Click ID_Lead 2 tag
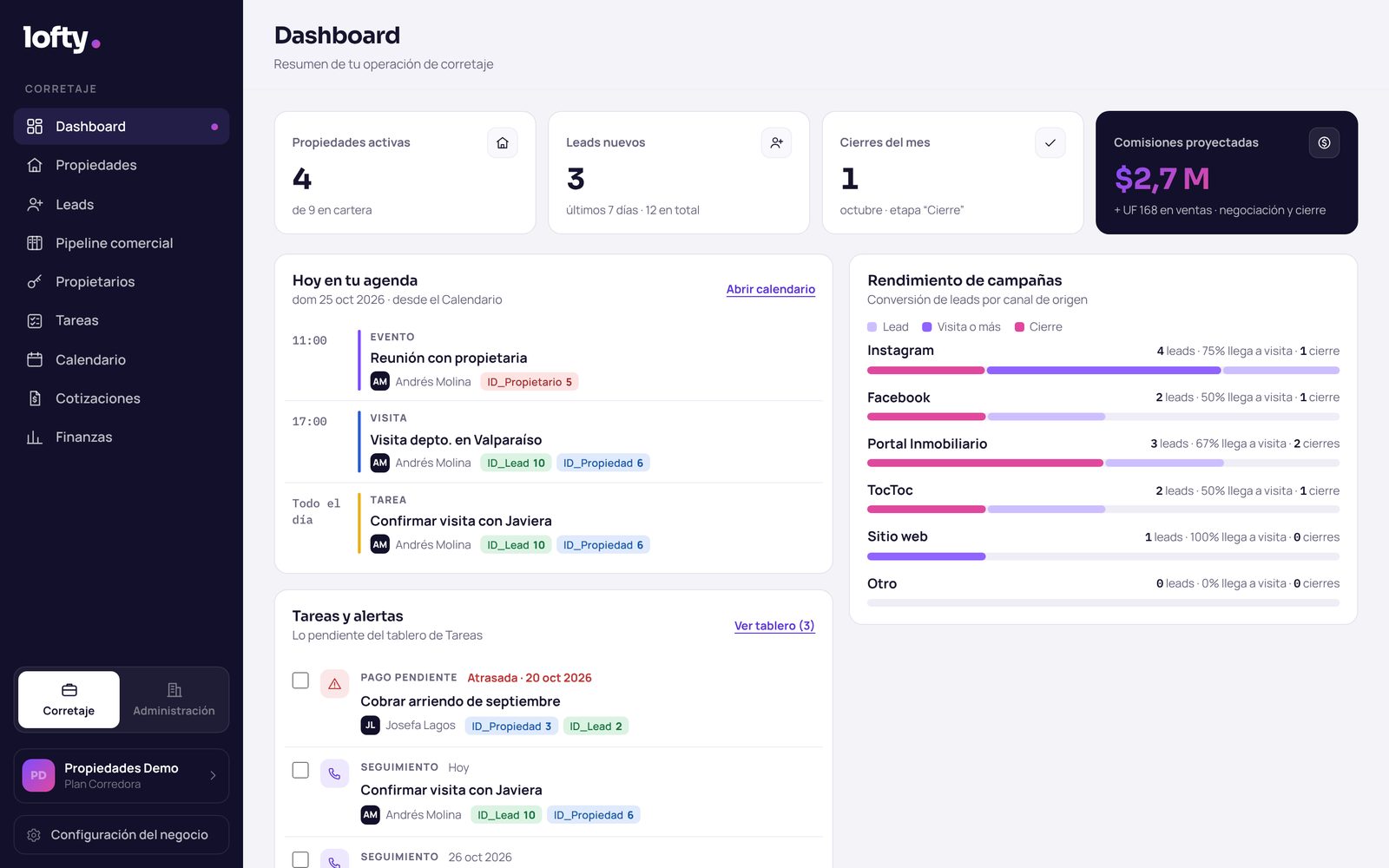The width and height of the screenshot is (1389, 868). (596, 727)
